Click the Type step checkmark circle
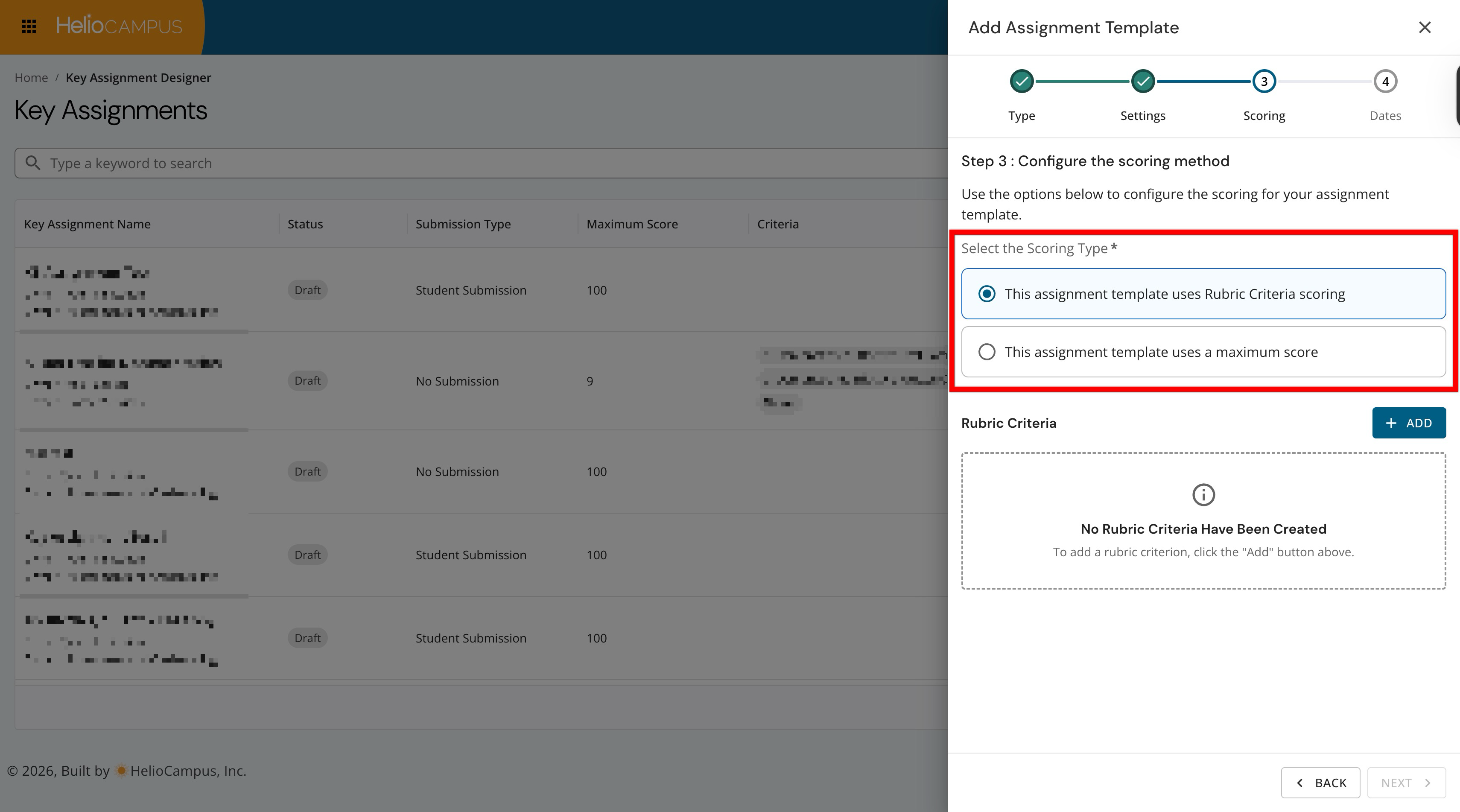 tap(1021, 82)
